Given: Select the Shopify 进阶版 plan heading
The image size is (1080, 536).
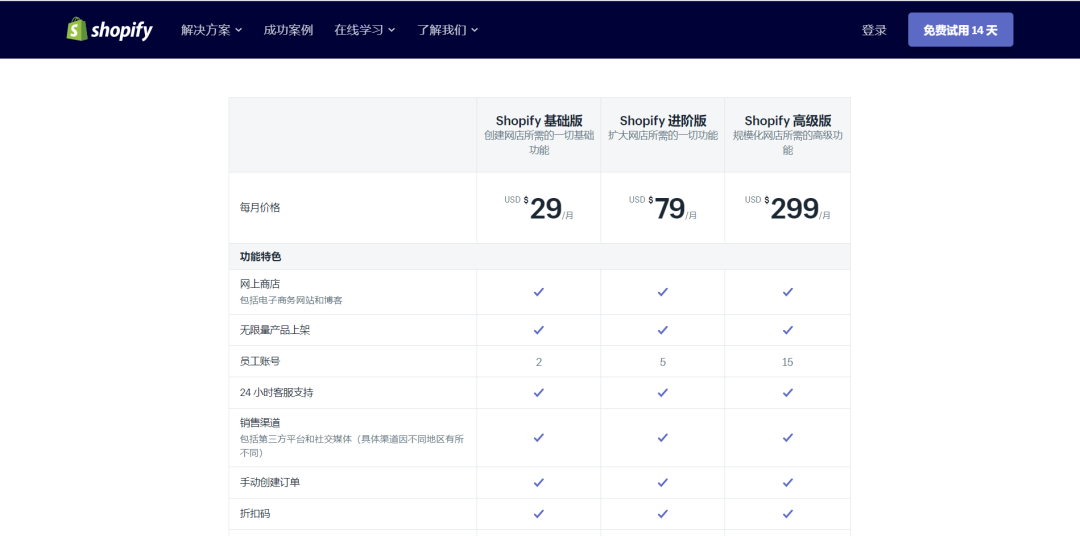Looking at the screenshot, I should coord(663,121).
